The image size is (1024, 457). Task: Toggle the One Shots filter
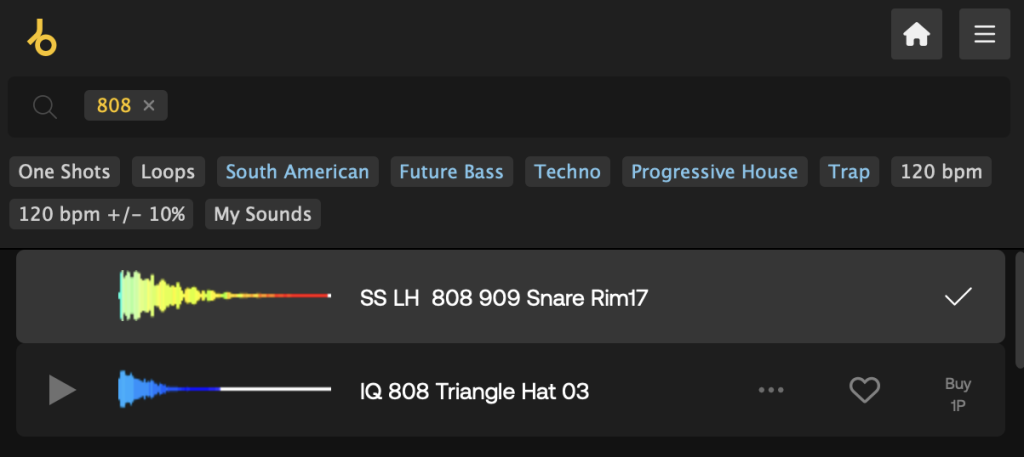click(64, 172)
